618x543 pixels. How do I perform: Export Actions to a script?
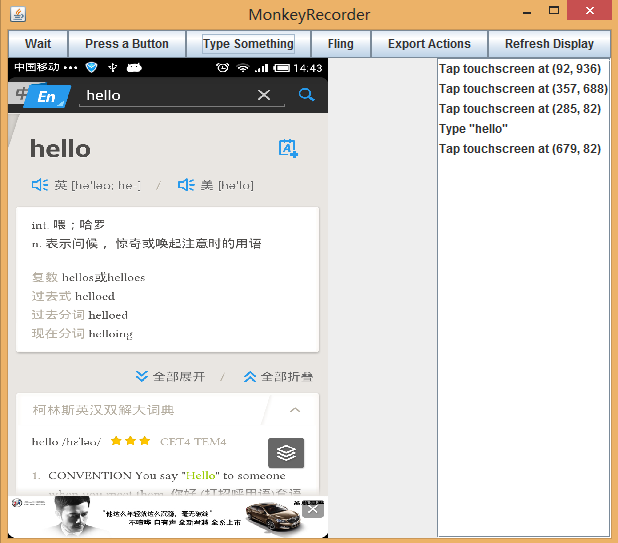tap(429, 44)
